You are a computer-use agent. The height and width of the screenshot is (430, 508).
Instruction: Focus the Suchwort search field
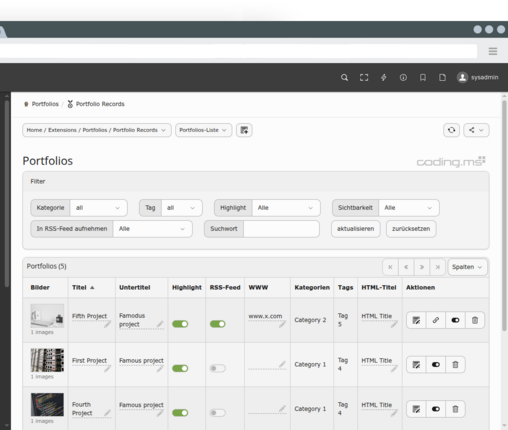(281, 229)
